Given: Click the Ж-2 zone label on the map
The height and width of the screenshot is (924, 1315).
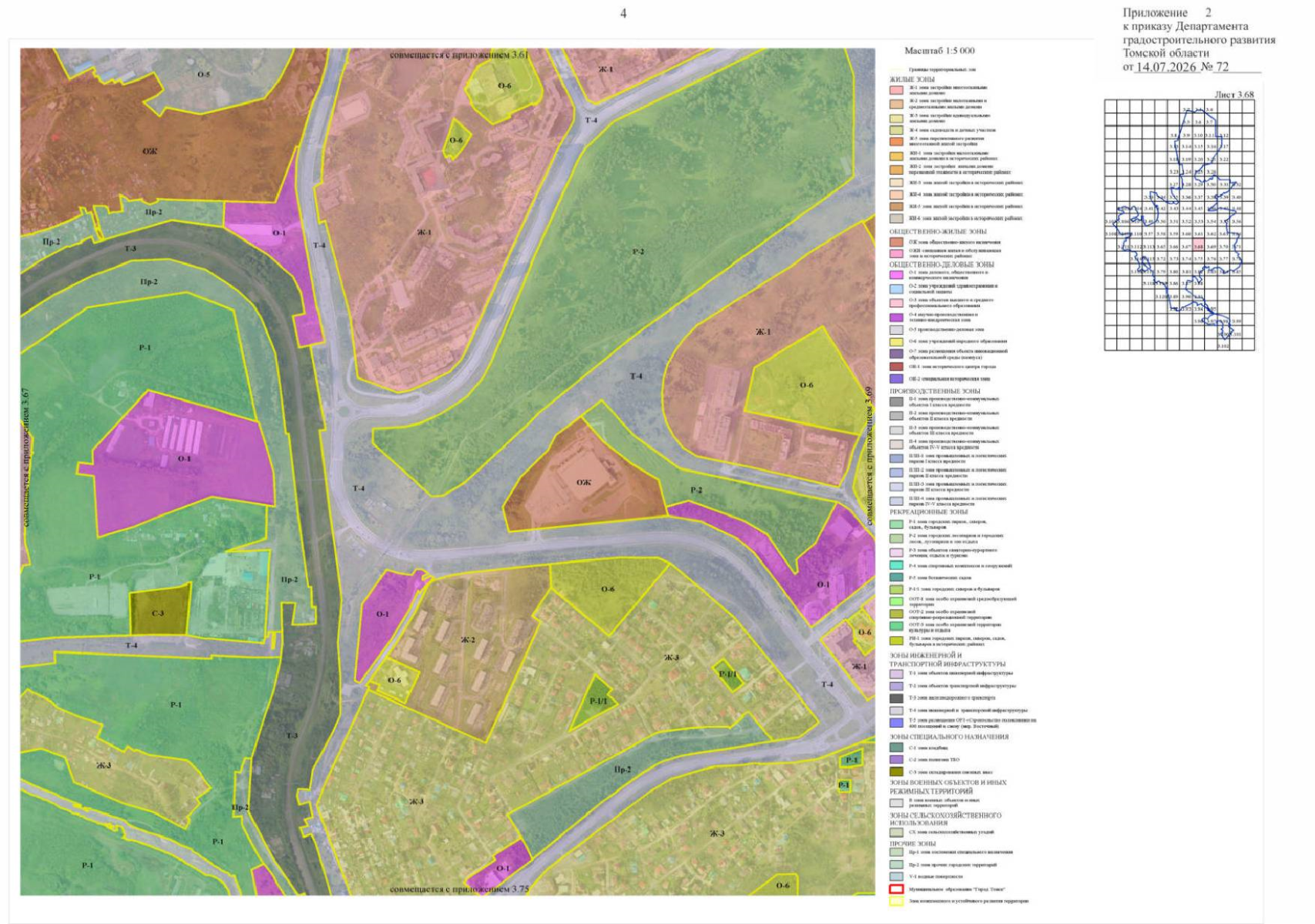Looking at the screenshot, I should [468, 639].
